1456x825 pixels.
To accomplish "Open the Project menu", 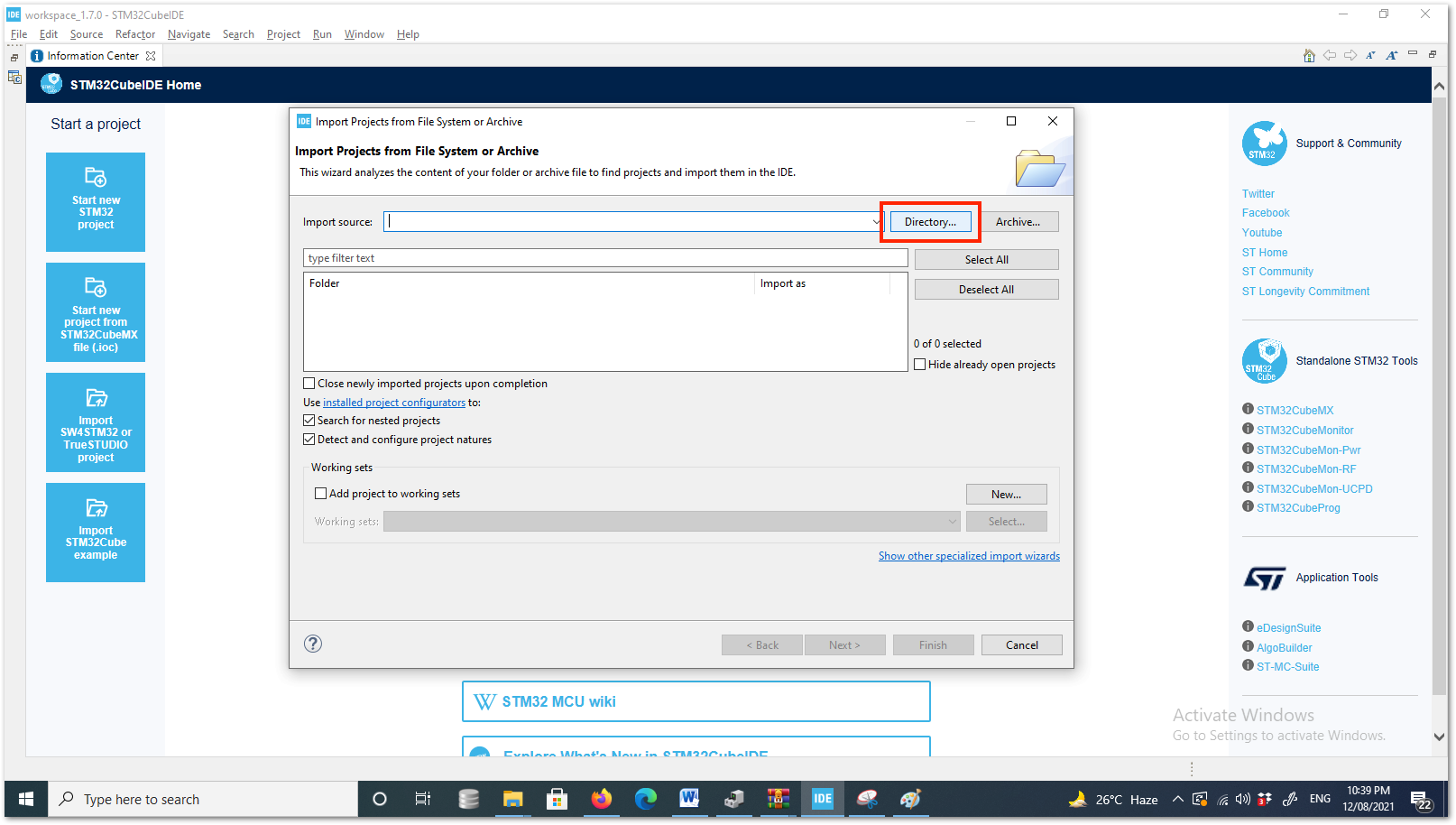I will (283, 34).
